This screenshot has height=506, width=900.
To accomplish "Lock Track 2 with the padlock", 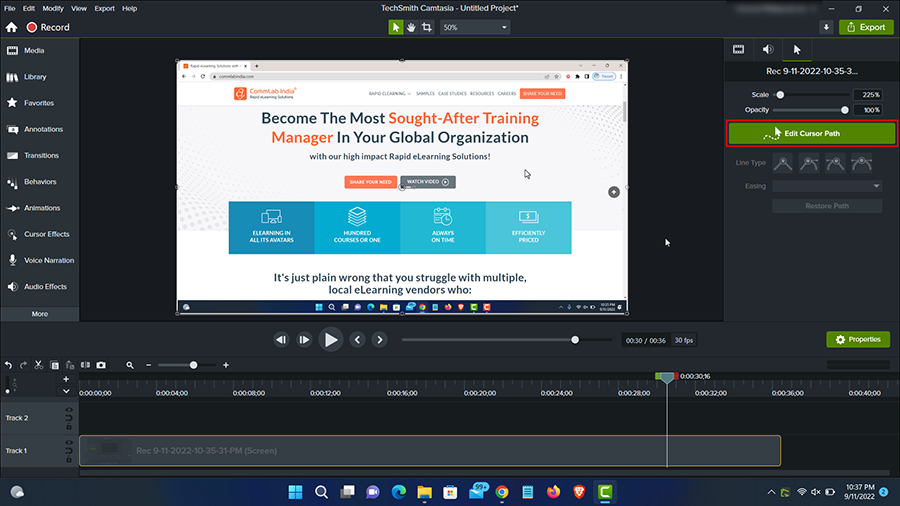I will click(69, 427).
